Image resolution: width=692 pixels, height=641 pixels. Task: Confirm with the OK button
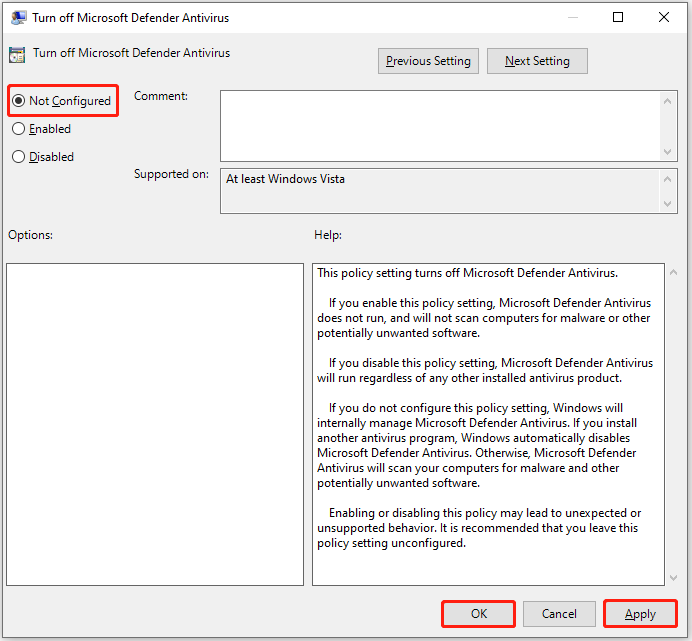pos(478,614)
